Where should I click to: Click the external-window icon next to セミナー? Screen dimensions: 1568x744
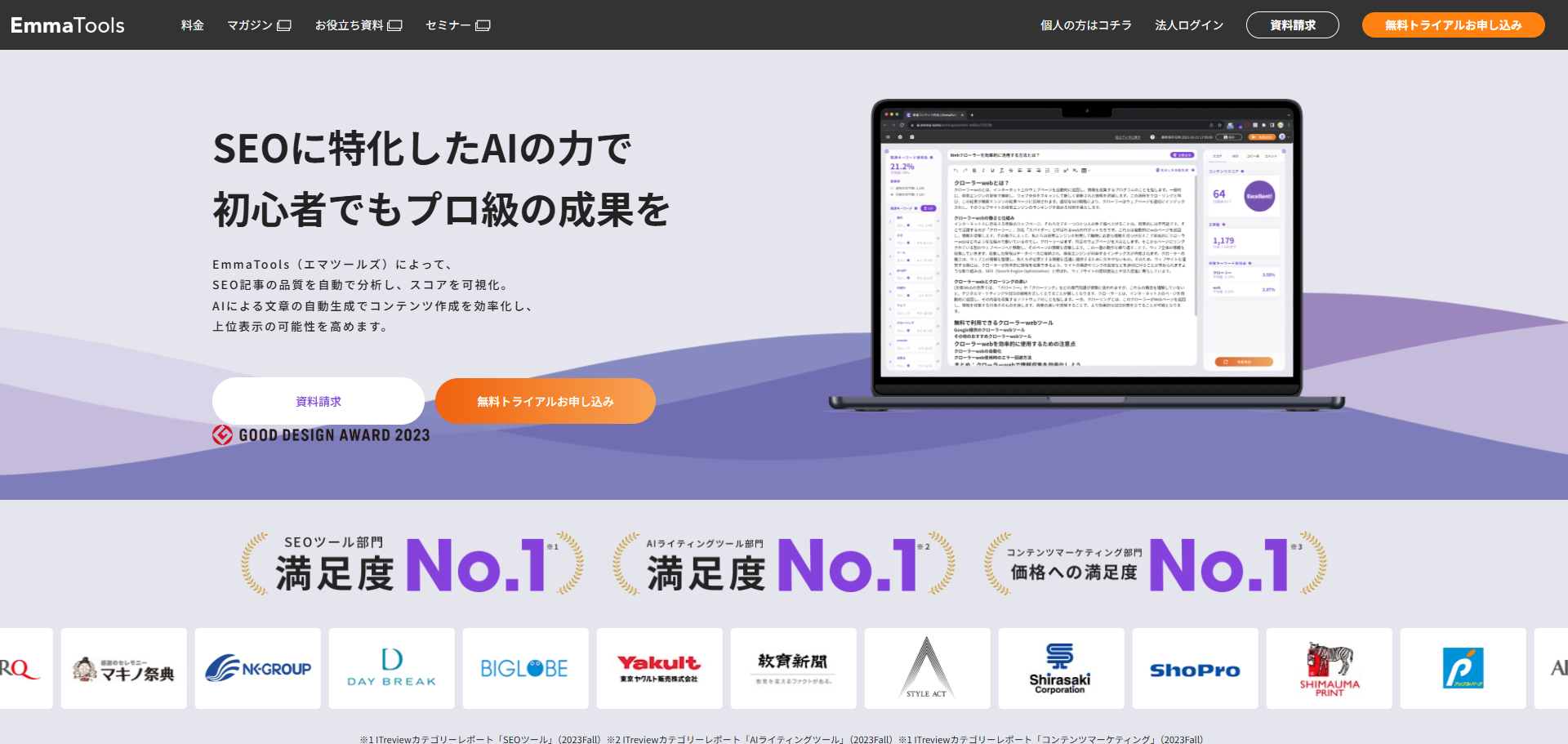(x=483, y=25)
